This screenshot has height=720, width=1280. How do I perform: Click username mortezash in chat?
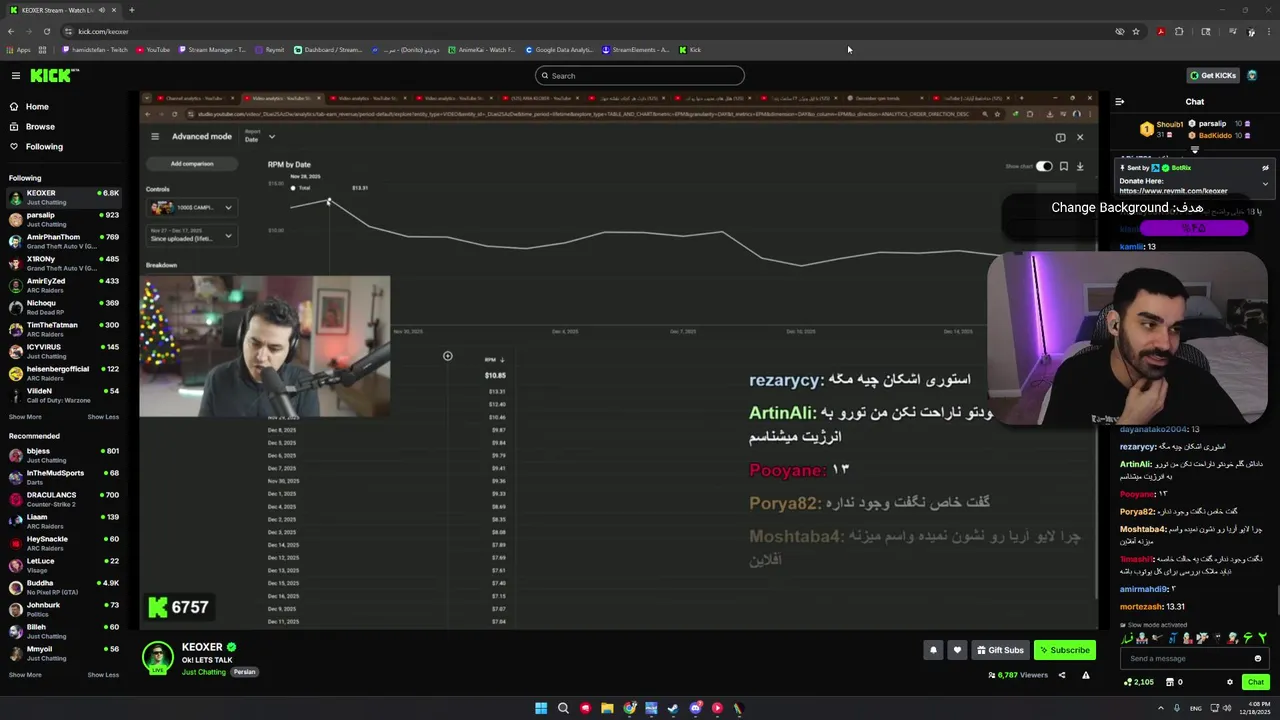(1141, 607)
